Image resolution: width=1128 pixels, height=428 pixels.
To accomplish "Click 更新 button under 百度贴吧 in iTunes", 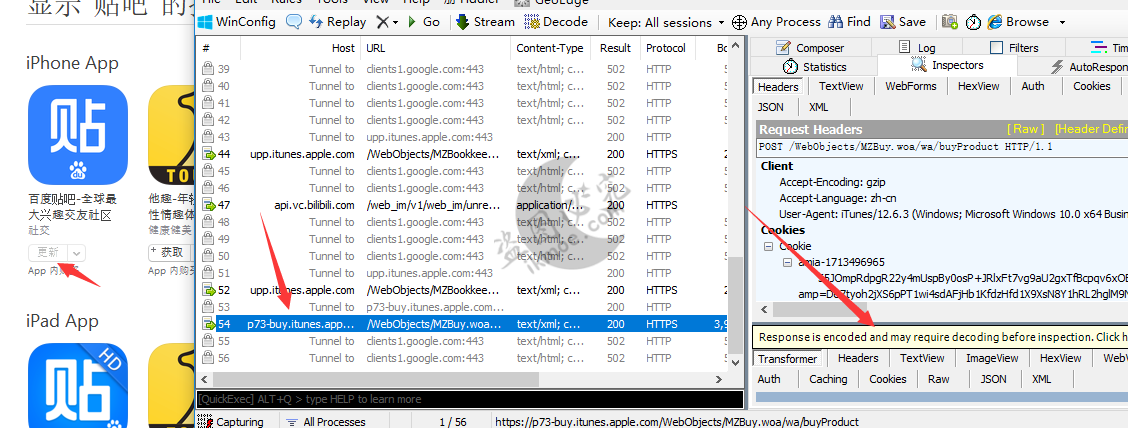I will pos(48,252).
